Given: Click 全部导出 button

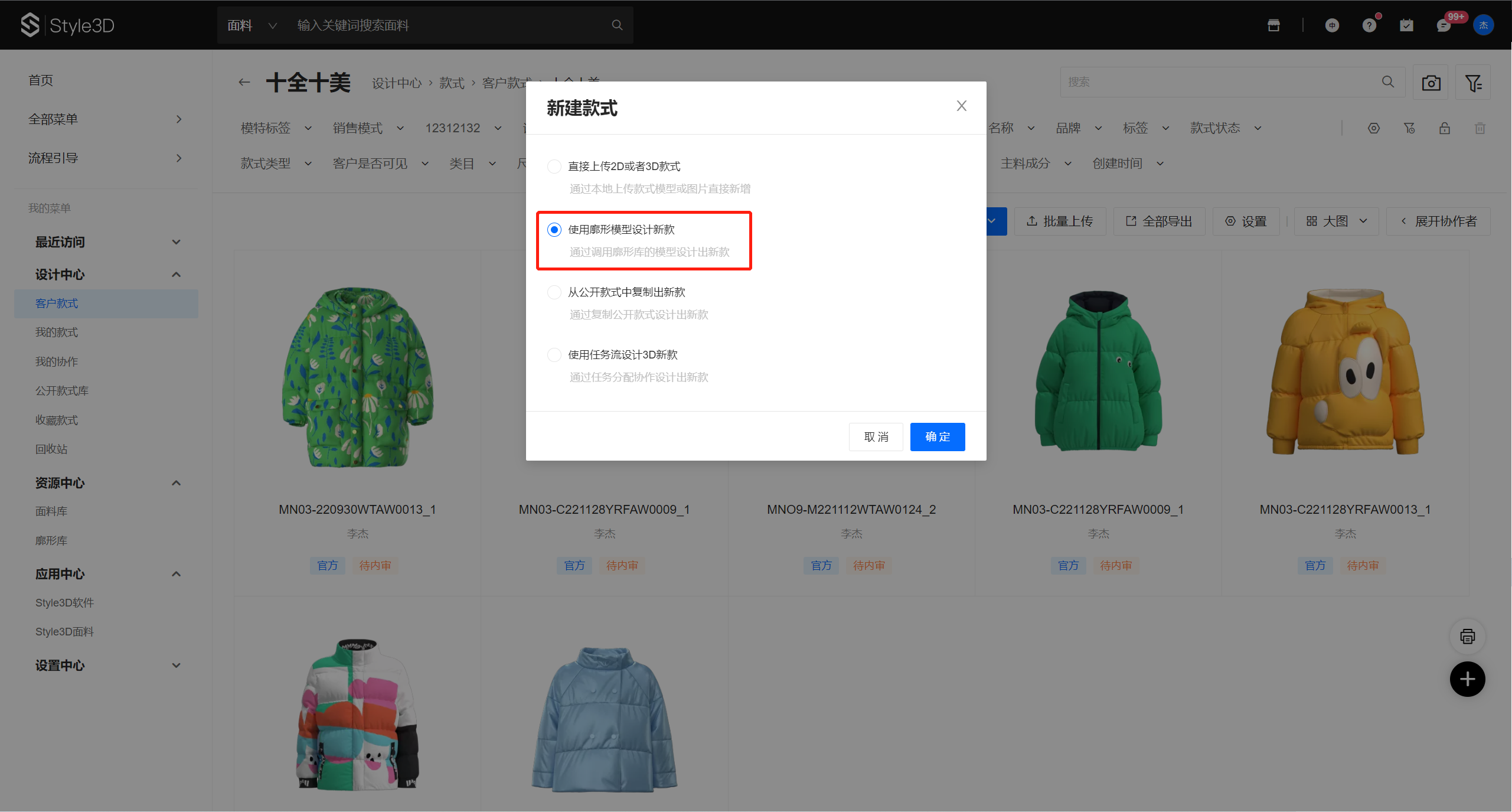Looking at the screenshot, I should click(1159, 221).
